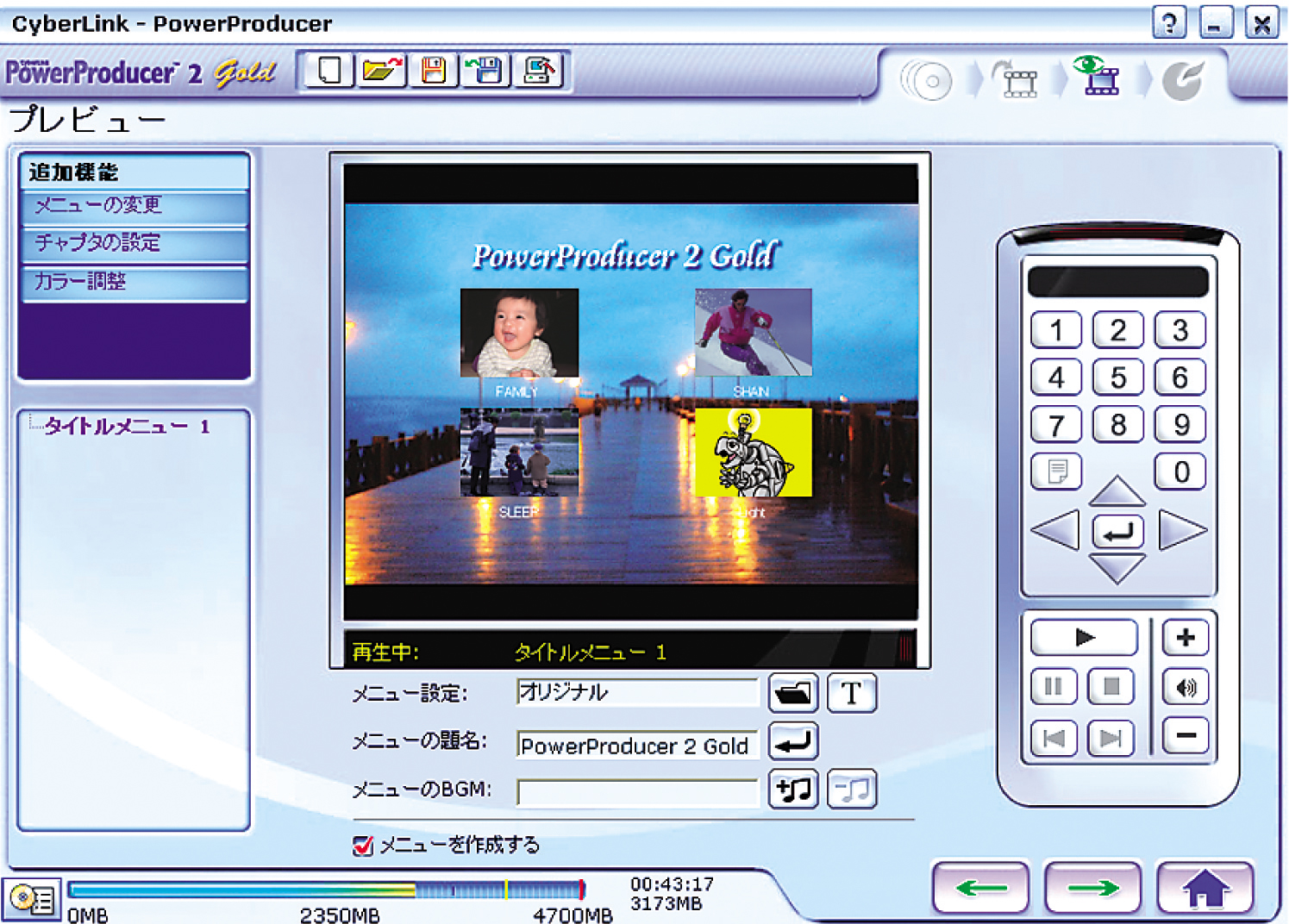This screenshot has width=1289, height=924.
Task: Select the burn disc step icon
Action: click(1182, 80)
